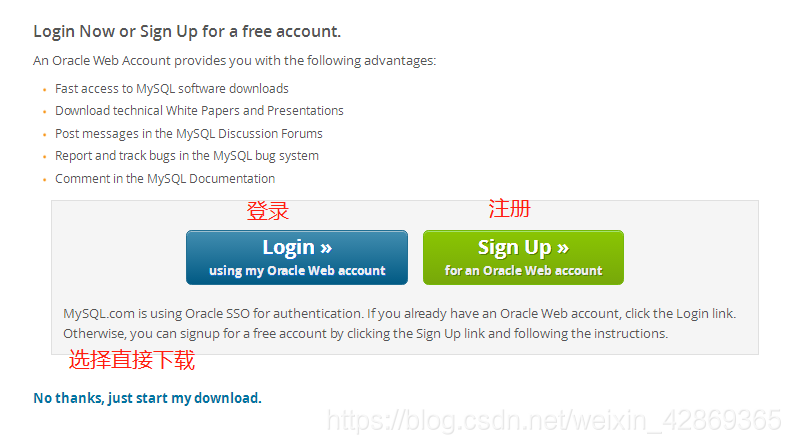Click the red 登录 annotation above Login
The width and height of the screenshot is (791, 444).
tap(268, 211)
